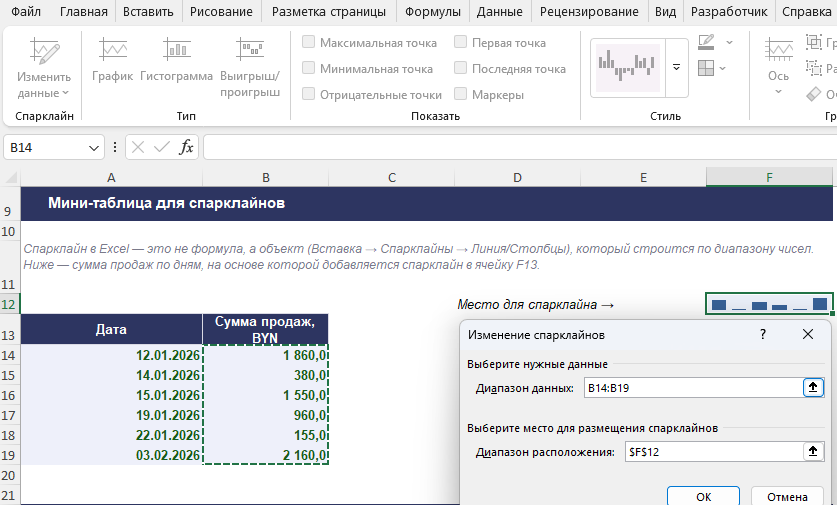Screen dimensions: 837x505
Task: Select the Column sparkline type (Гистограмма)
Action: click(177, 60)
